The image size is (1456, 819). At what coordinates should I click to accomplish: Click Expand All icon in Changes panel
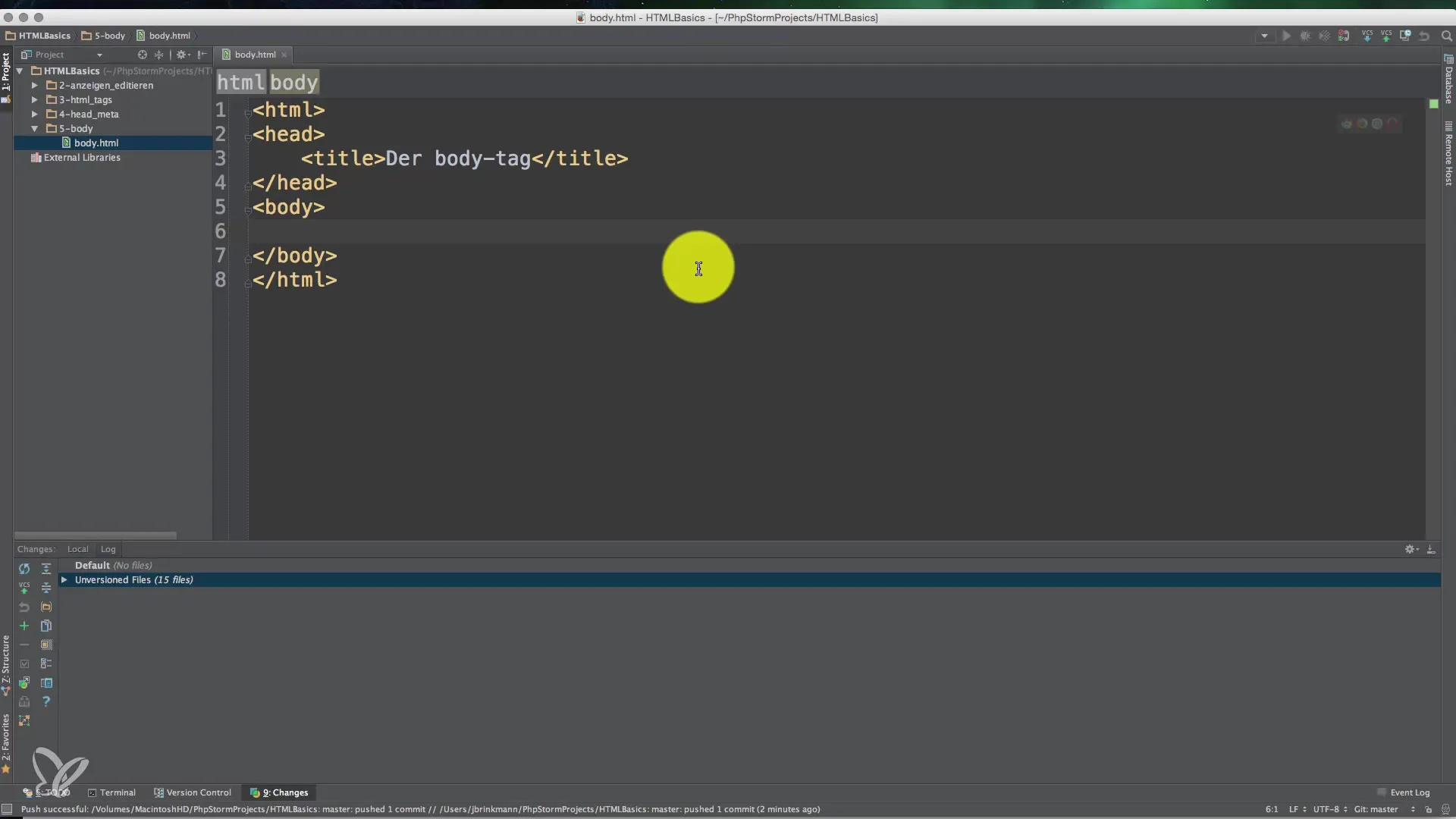46,569
